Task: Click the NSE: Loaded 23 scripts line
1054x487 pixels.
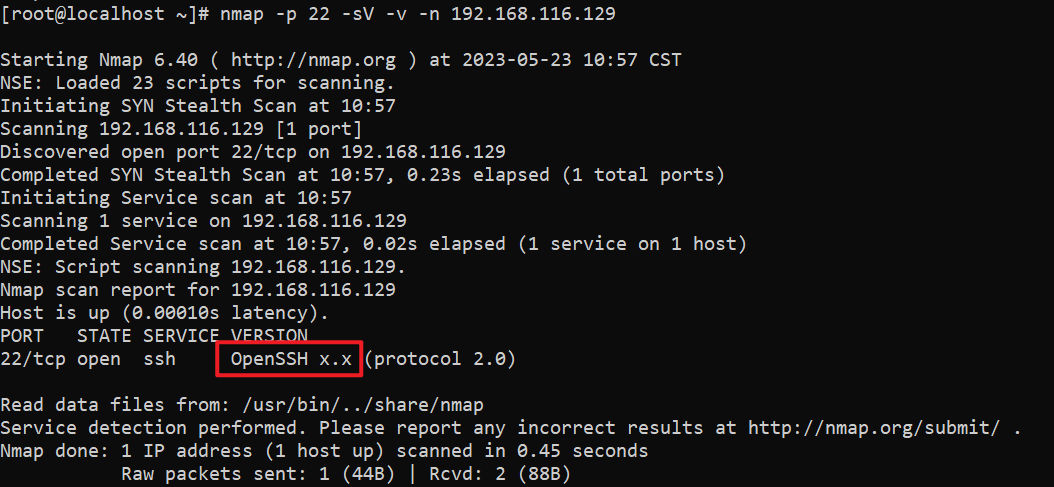Action: [197, 83]
